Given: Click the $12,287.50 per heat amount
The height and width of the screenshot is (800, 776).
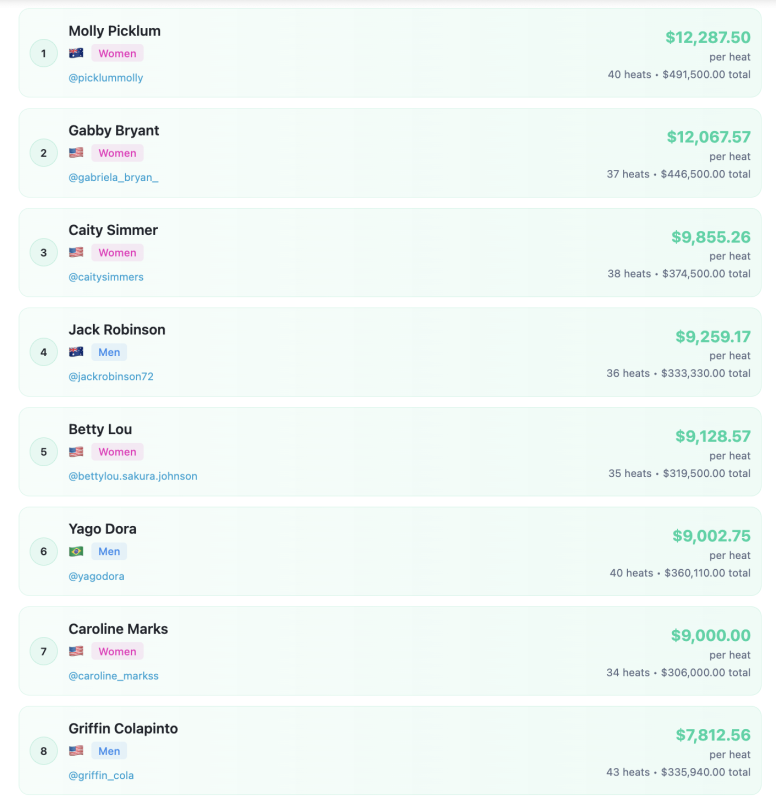Looking at the screenshot, I should [x=708, y=37].
